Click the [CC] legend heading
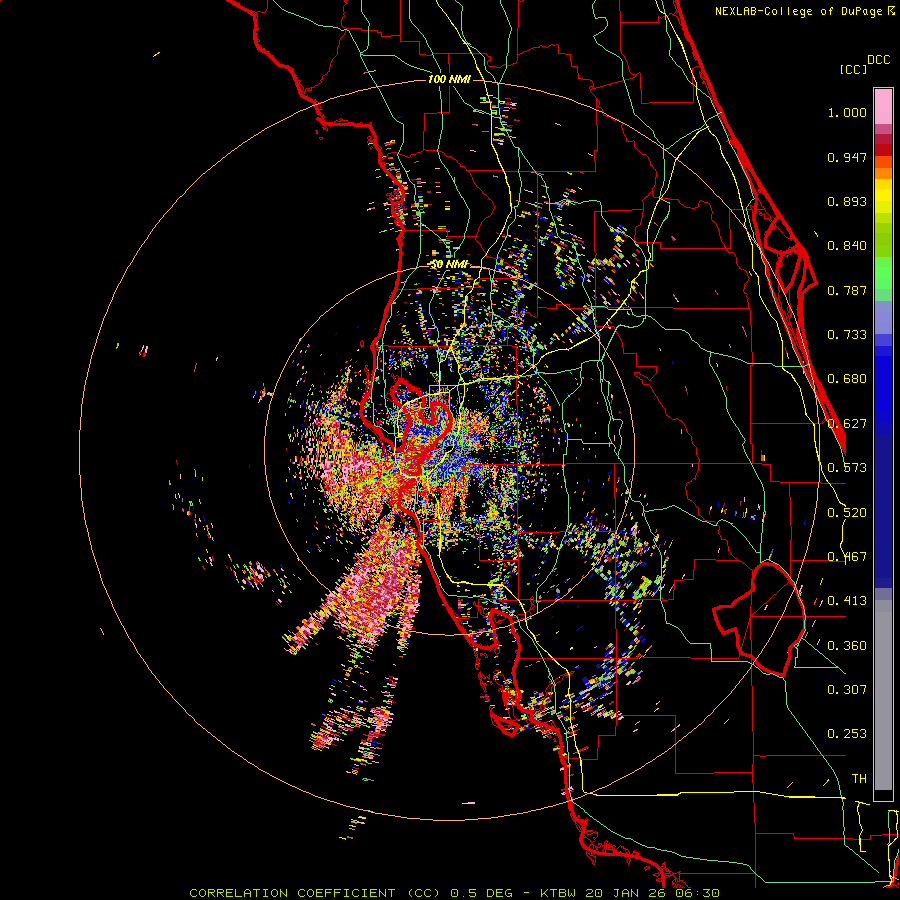 tap(853, 69)
